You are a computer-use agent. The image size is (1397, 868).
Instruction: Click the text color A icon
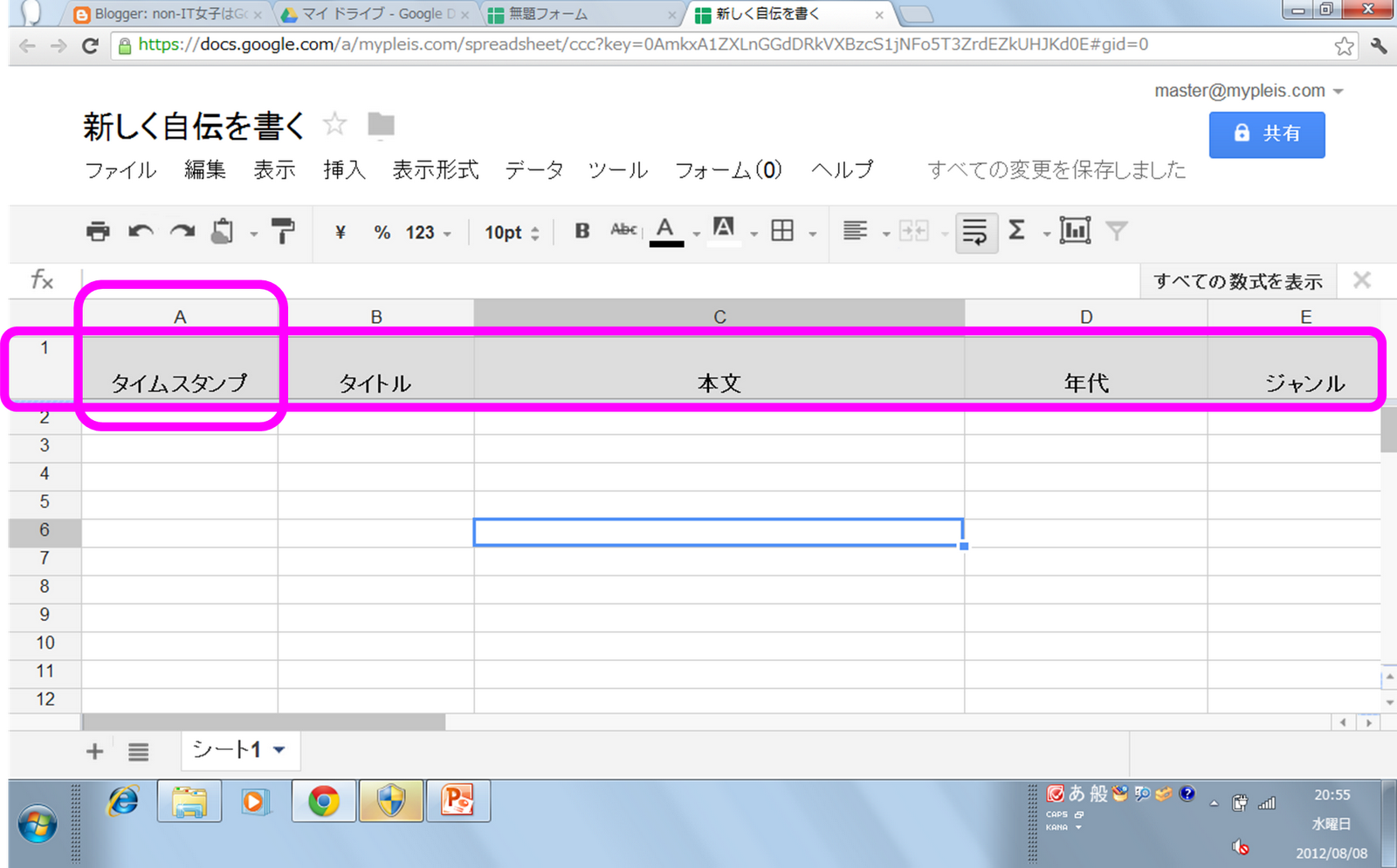point(666,231)
